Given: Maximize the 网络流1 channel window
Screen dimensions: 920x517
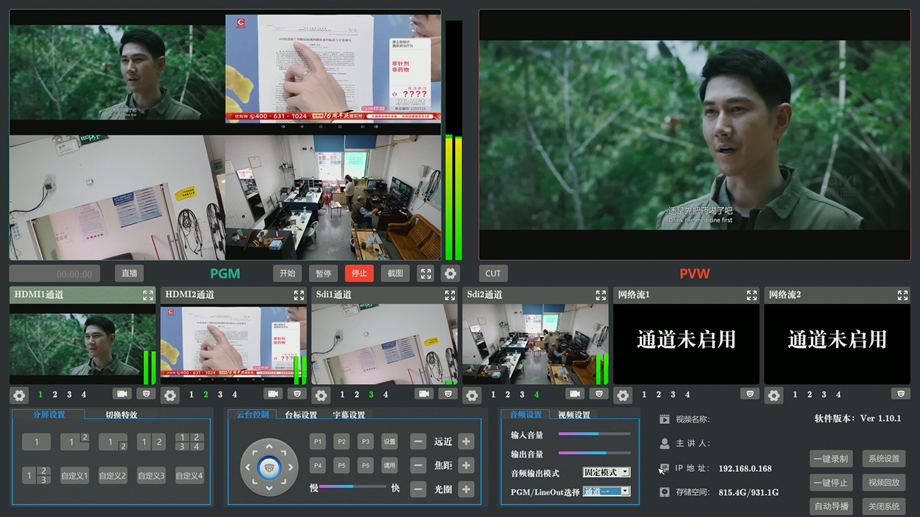Looking at the screenshot, I should coord(751,295).
